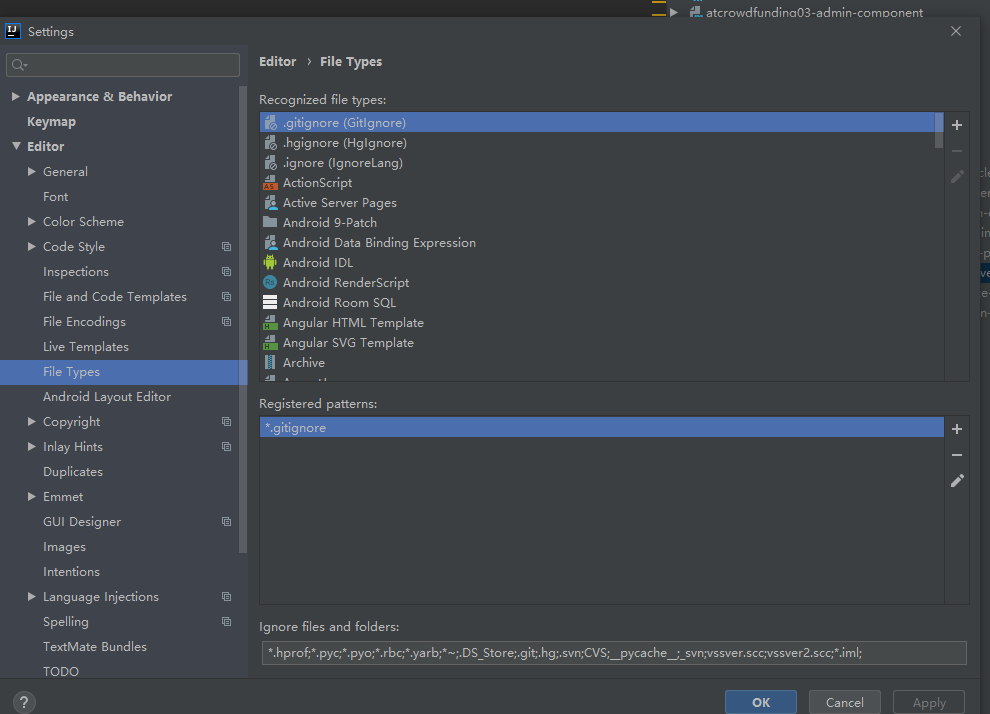Viewport: 990px width, 714px height.
Task: Expand the Appearance & Behavior section
Action: coord(16,97)
